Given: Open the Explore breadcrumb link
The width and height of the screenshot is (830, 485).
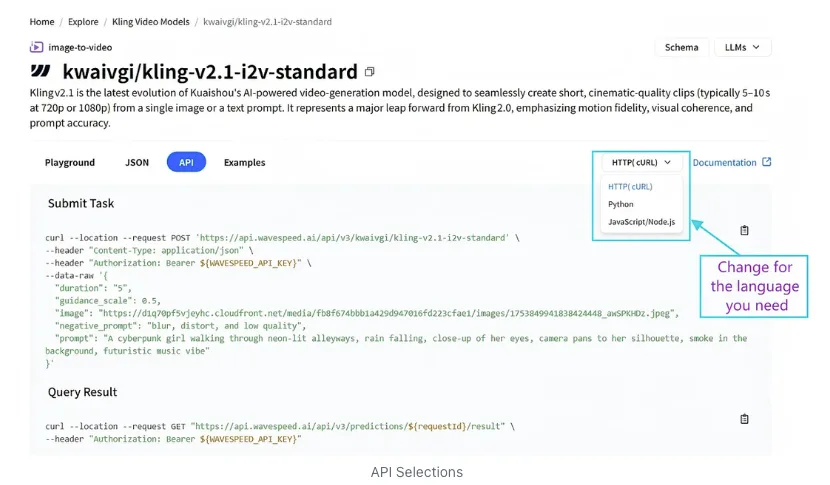Looking at the screenshot, I should click(x=83, y=22).
